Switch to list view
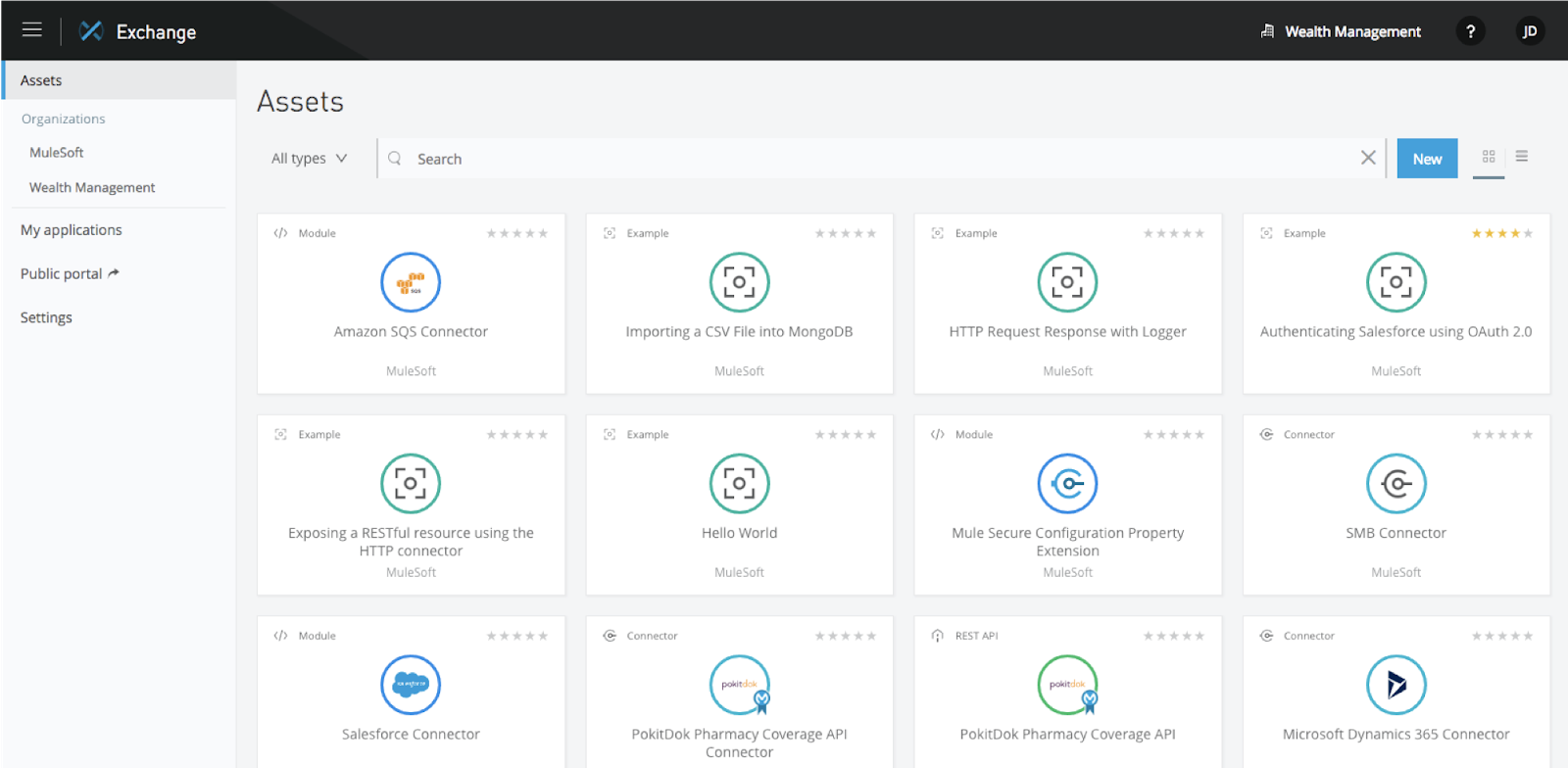1568x768 pixels. (1522, 157)
